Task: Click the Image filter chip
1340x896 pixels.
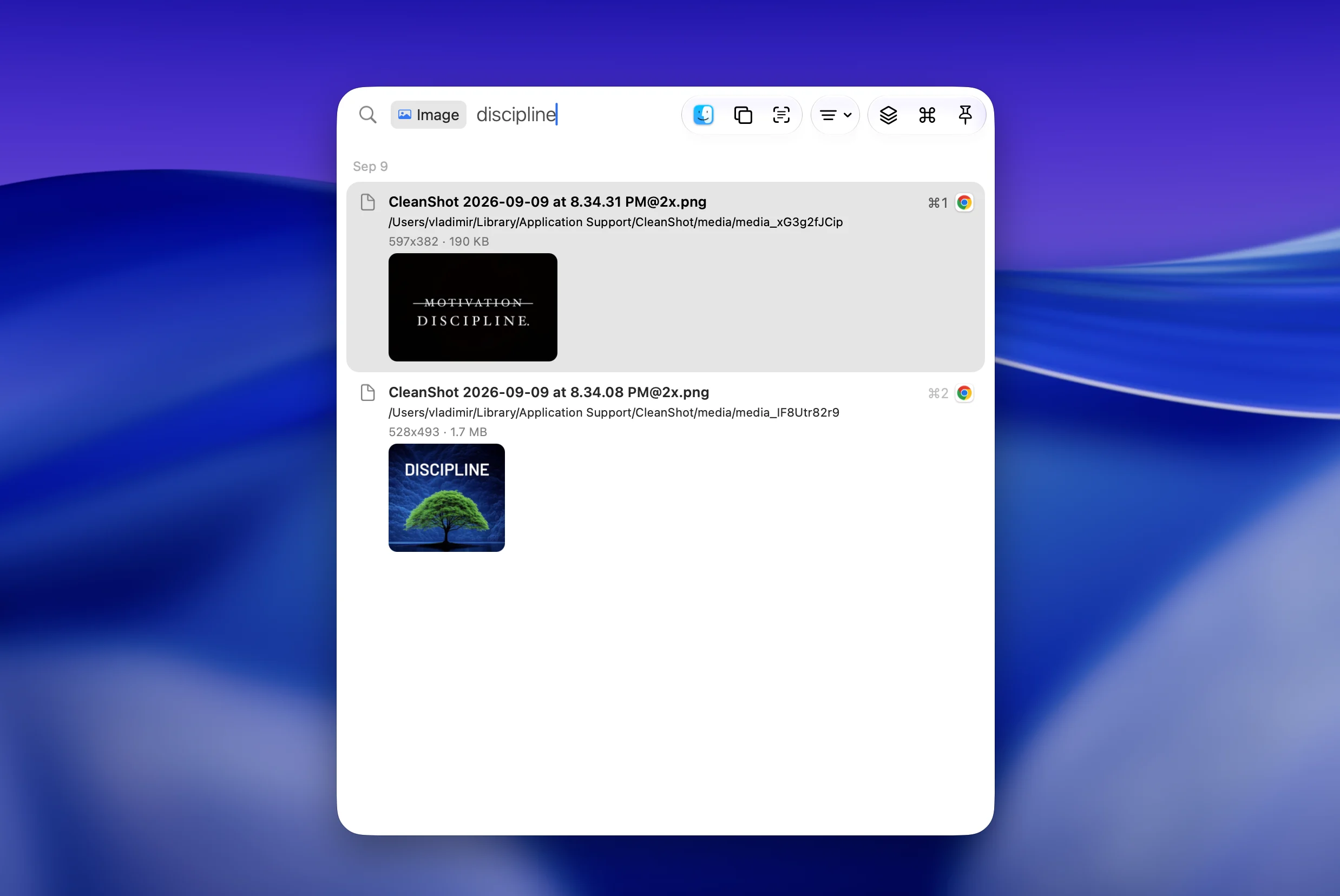Action: (x=429, y=115)
